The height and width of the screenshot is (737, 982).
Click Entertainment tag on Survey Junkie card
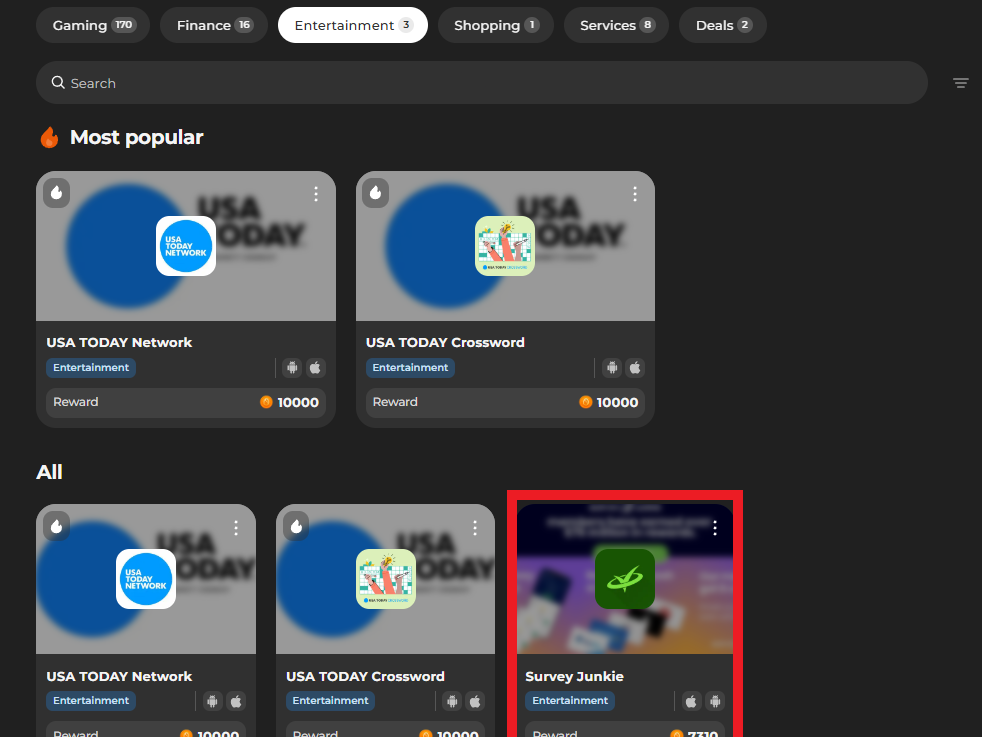coord(570,701)
